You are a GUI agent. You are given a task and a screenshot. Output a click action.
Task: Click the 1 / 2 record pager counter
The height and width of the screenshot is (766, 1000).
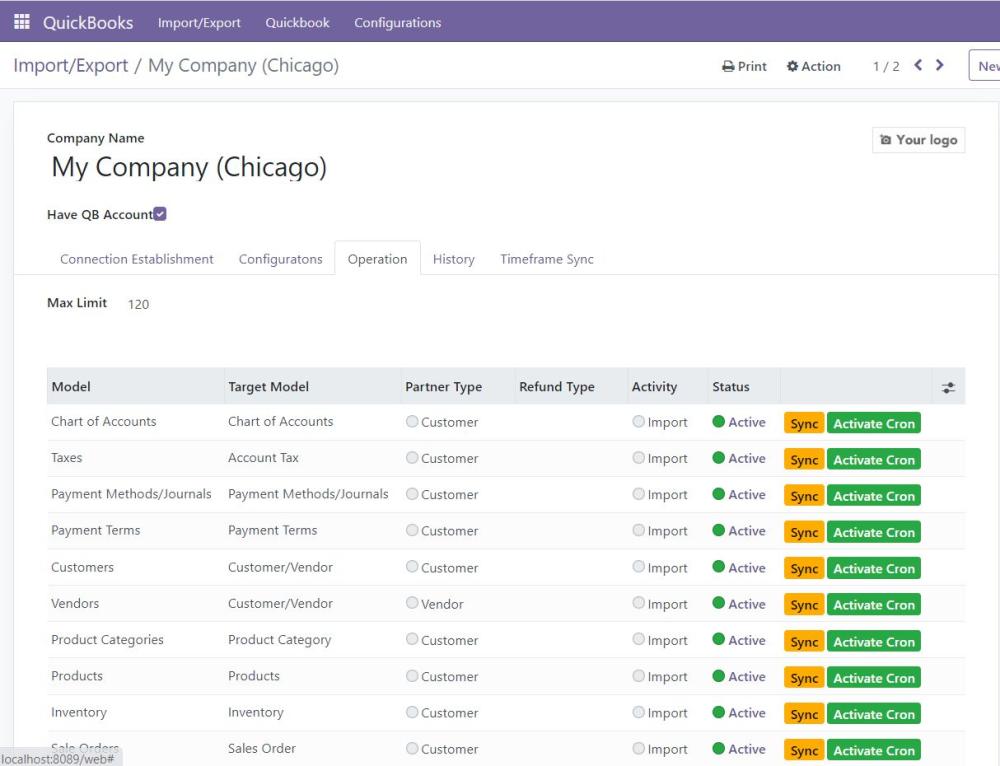pyautogui.click(x=886, y=66)
